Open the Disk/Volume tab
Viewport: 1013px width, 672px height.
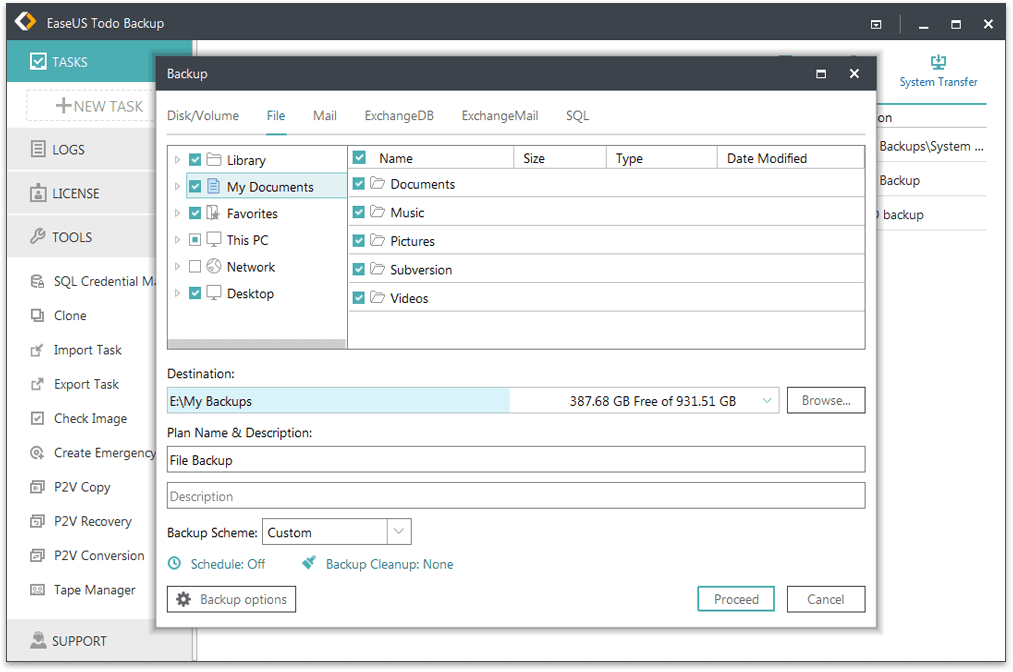point(203,115)
